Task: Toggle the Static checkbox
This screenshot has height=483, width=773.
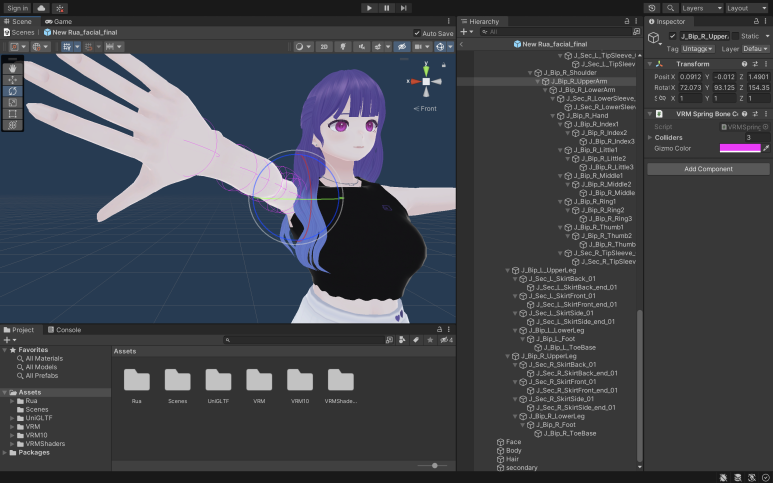Action: tap(735, 36)
